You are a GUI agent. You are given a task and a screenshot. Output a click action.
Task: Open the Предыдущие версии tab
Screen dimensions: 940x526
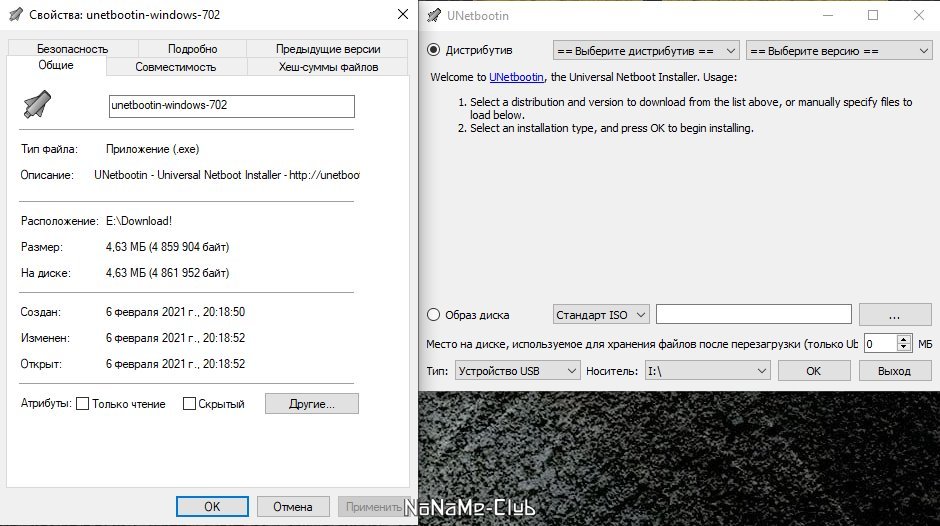[x=328, y=49]
